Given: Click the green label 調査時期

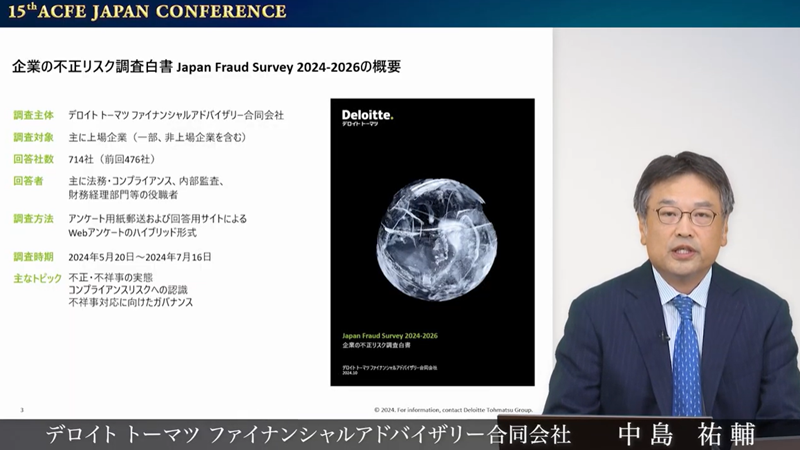Looking at the screenshot, I should tap(33, 257).
